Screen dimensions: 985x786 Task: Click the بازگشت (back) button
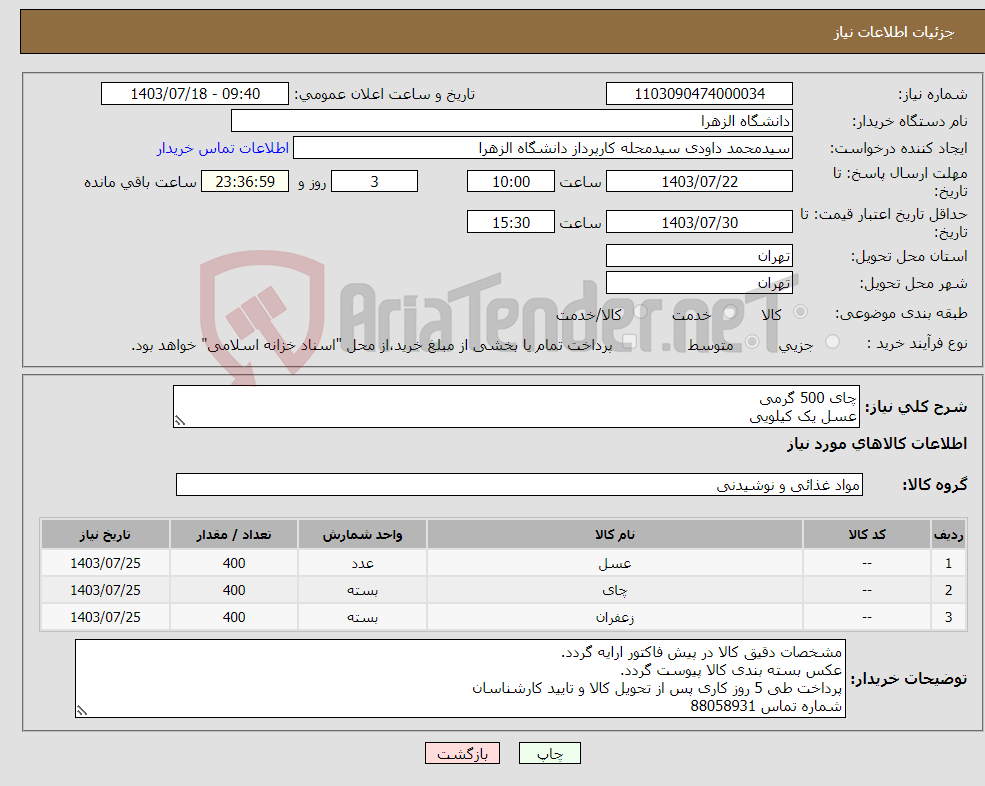(x=462, y=753)
